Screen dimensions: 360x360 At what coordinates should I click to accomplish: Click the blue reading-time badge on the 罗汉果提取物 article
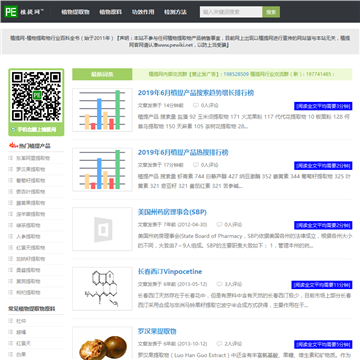coord(323,345)
